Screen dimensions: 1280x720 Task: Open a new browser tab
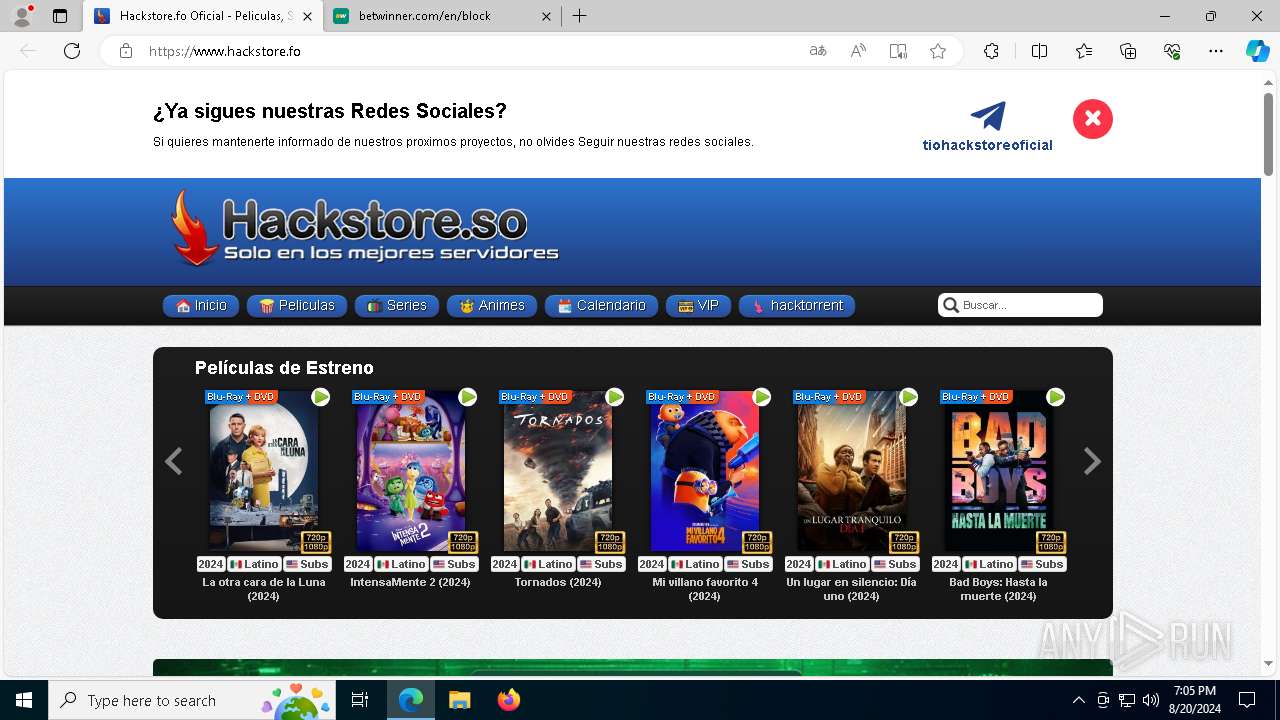(580, 16)
